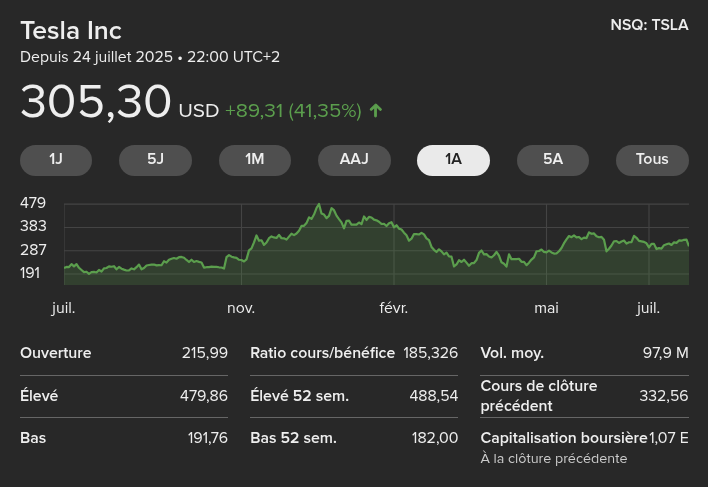Click the 332,56 previous close value
This screenshot has width=708, height=487.
[x=664, y=396]
